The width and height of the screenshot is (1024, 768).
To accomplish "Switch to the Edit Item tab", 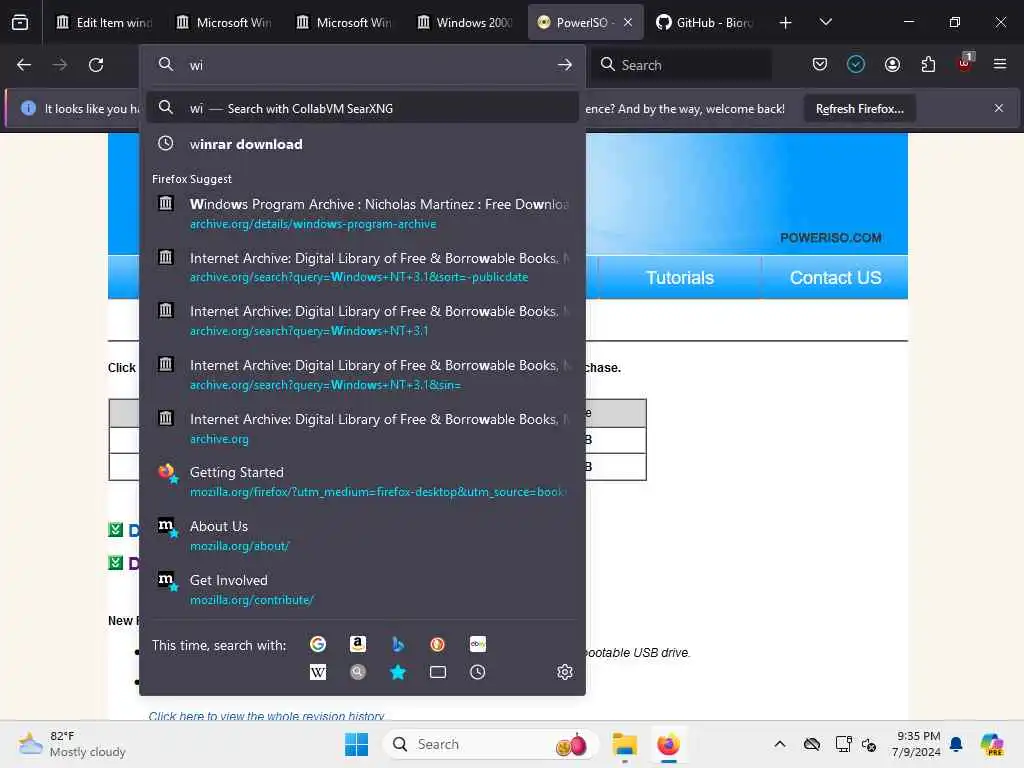I will click(104, 22).
